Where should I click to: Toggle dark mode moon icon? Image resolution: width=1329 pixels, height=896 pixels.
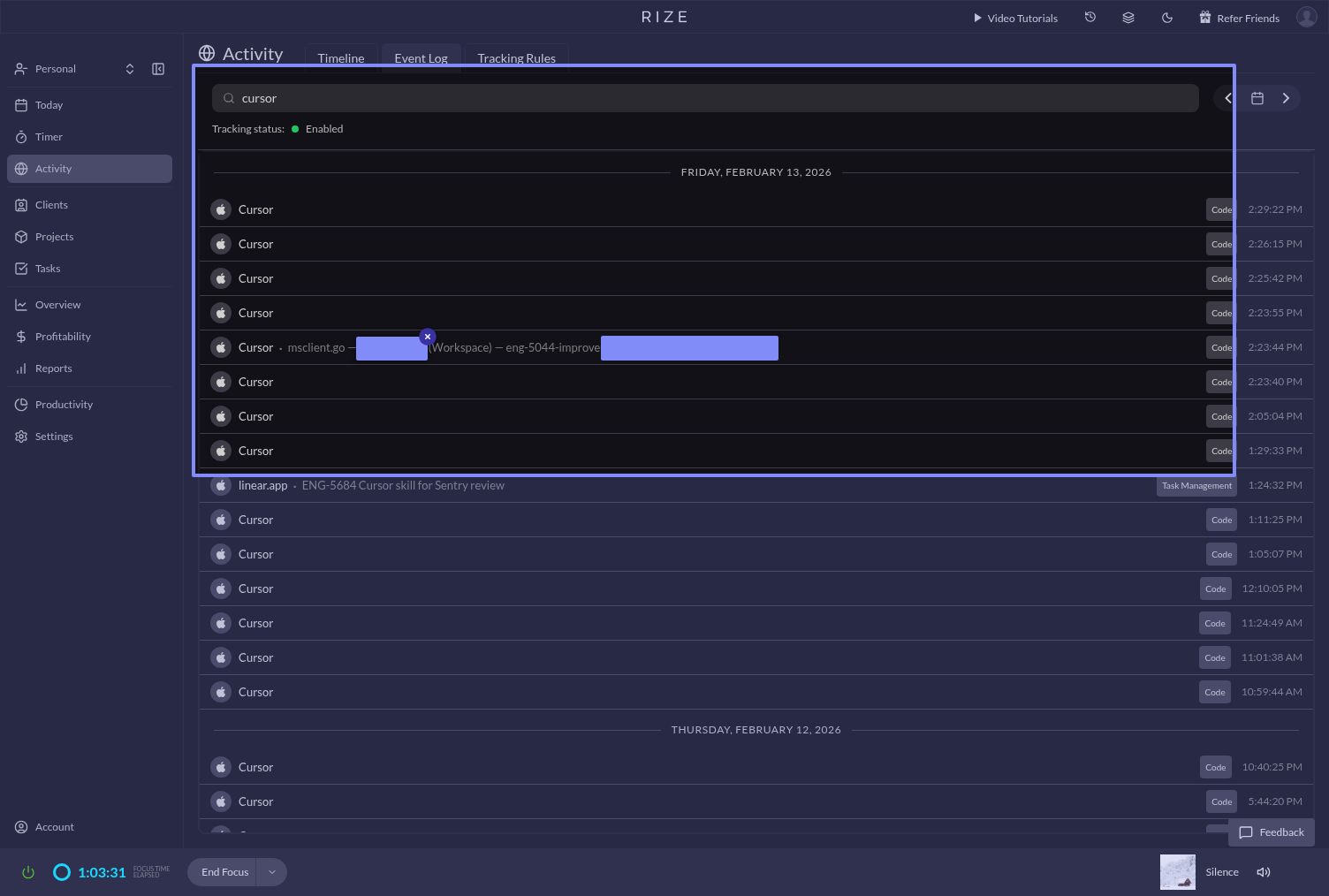click(x=1167, y=18)
